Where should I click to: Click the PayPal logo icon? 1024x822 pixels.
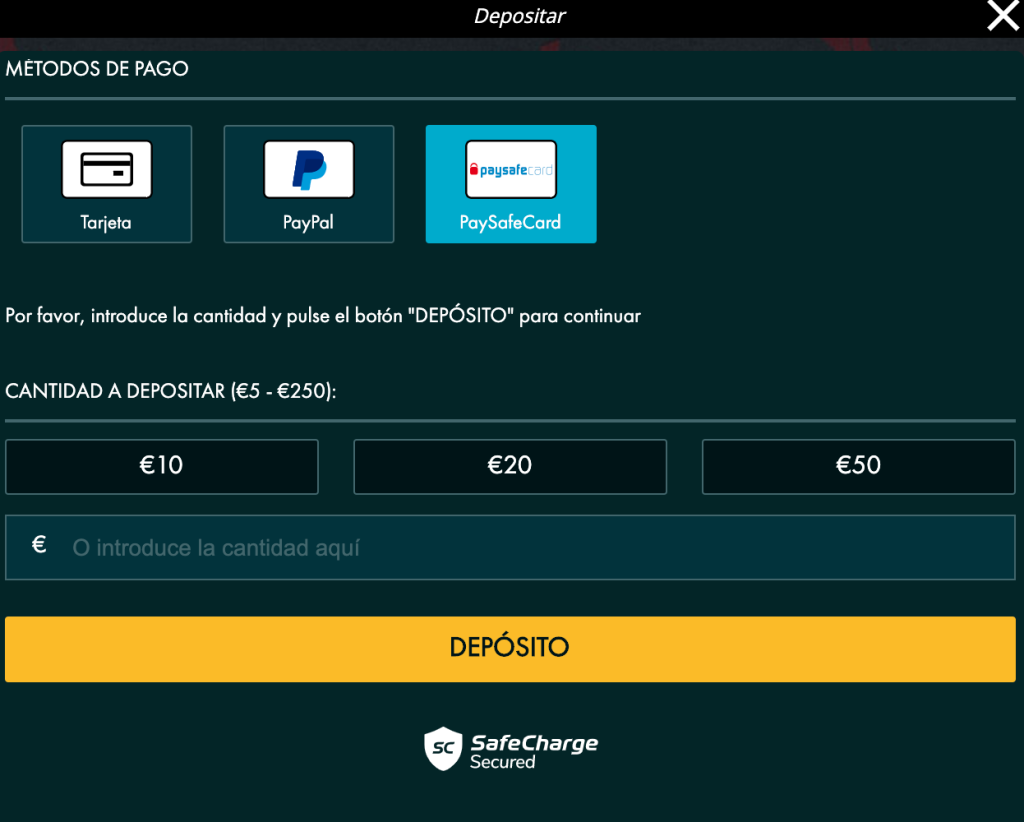point(309,170)
